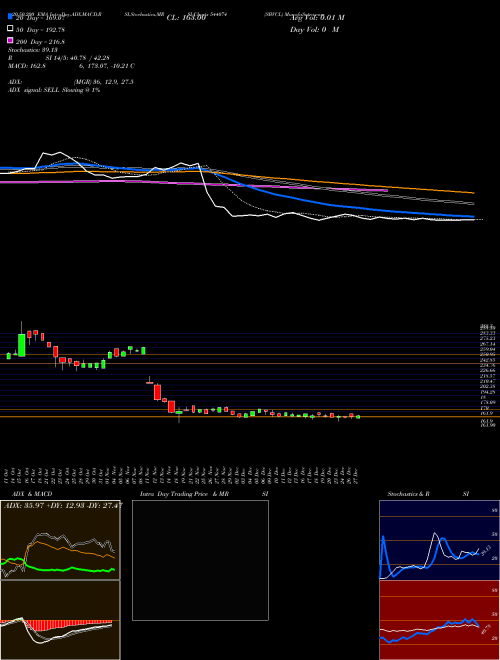500x660 pixels.
Task: Select the '50 Day = 192.78' legend text
Action: tap(40, 29)
